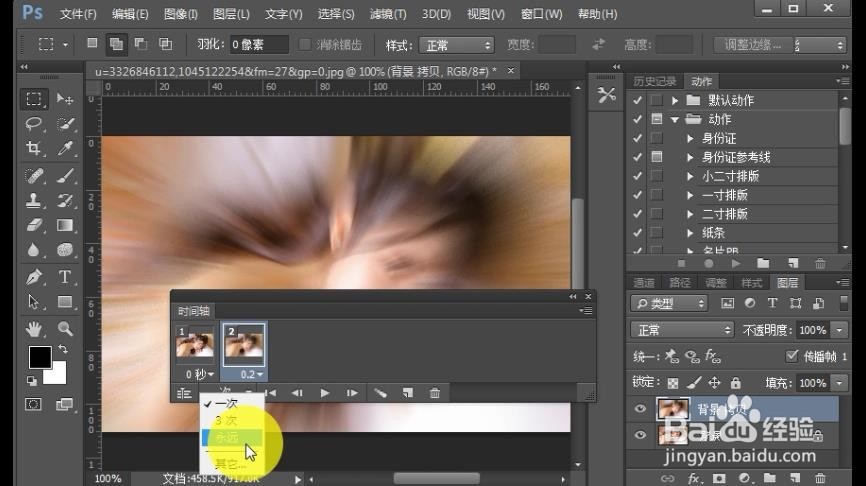Duplicate selected frame in timeline
The image size is (866, 486).
coord(408,393)
